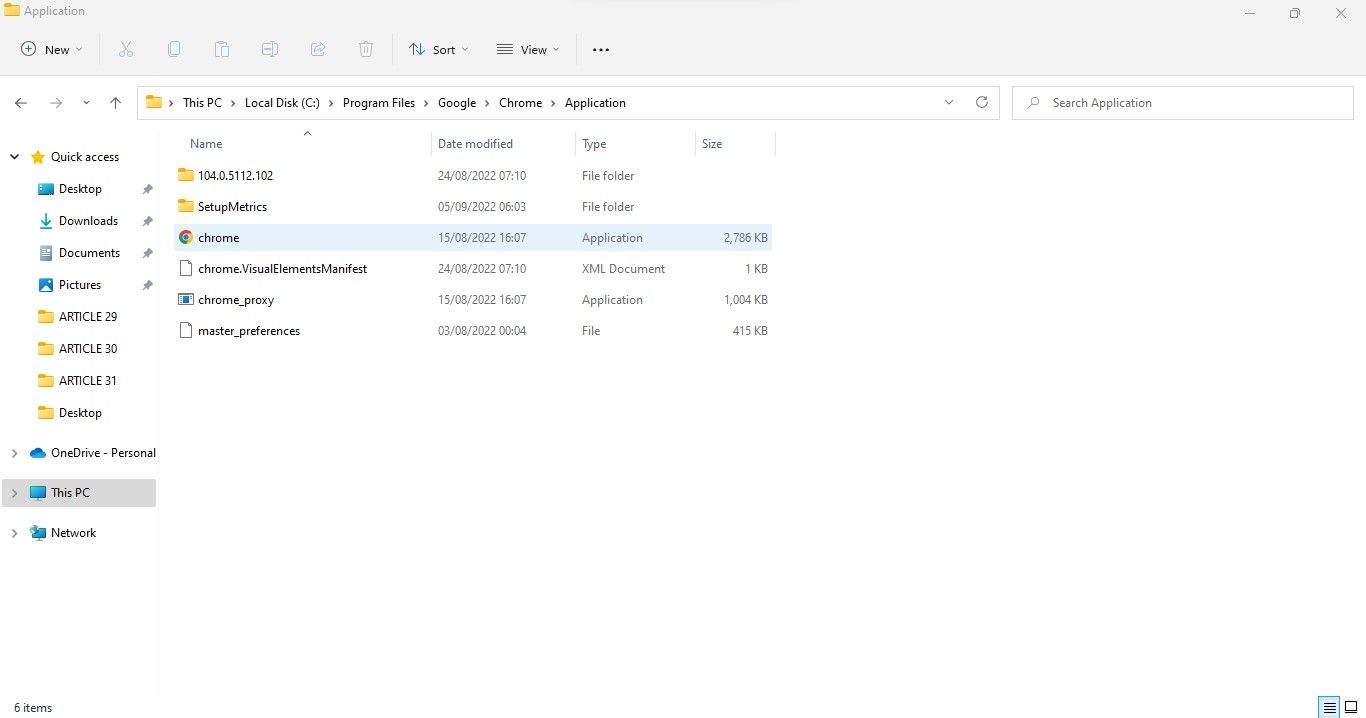Go back with the left arrow
The image size is (1366, 718).
point(21,103)
